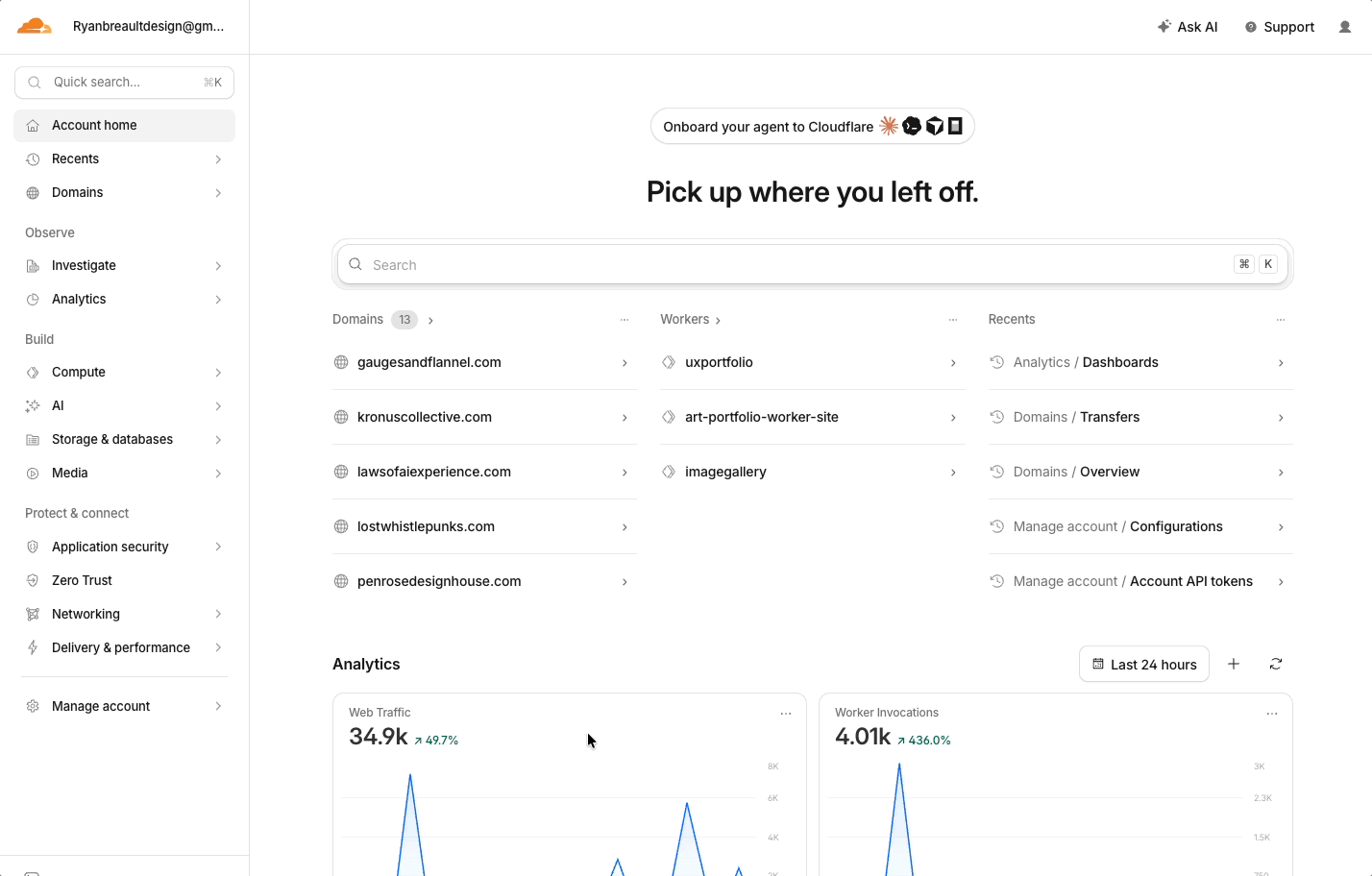Click Onboard your agent to Cloudflare
Image resolution: width=1372 pixels, height=876 pixels.
point(813,126)
